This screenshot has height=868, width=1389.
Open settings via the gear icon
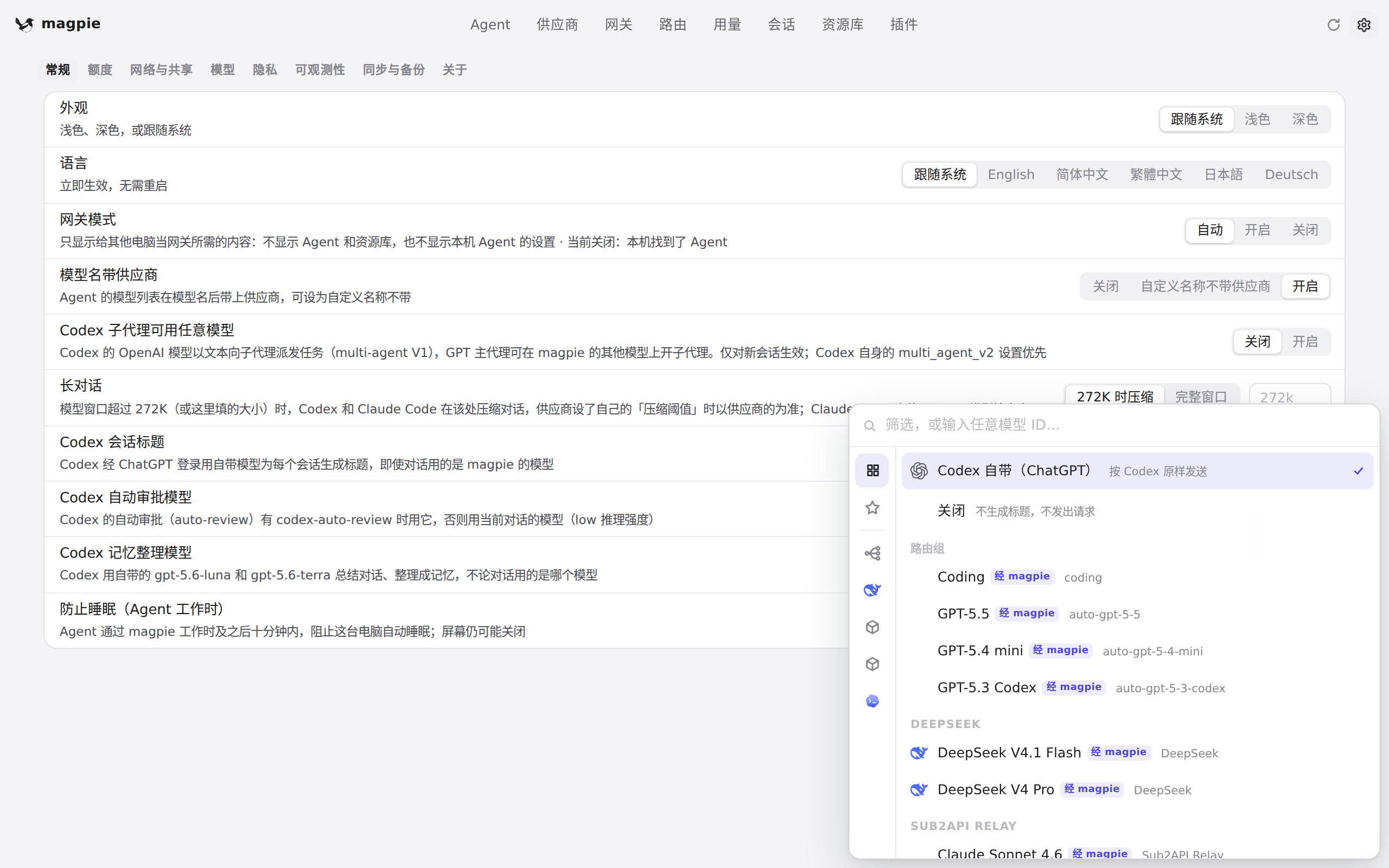click(1363, 25)
